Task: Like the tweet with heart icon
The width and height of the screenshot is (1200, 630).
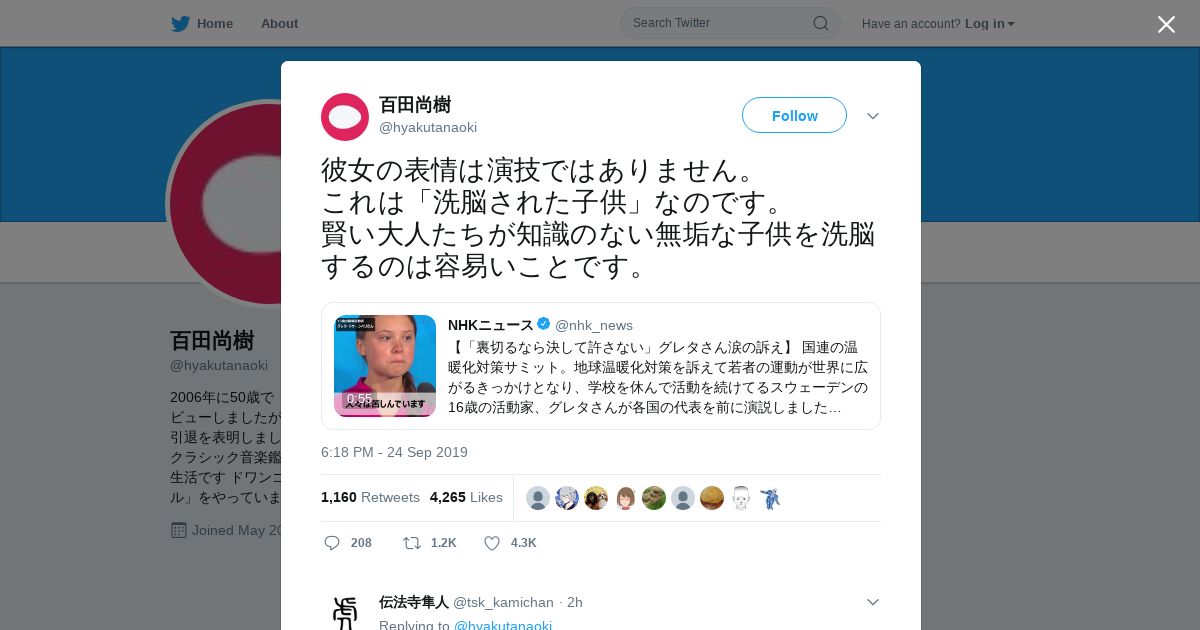Action: coord(492,543)
